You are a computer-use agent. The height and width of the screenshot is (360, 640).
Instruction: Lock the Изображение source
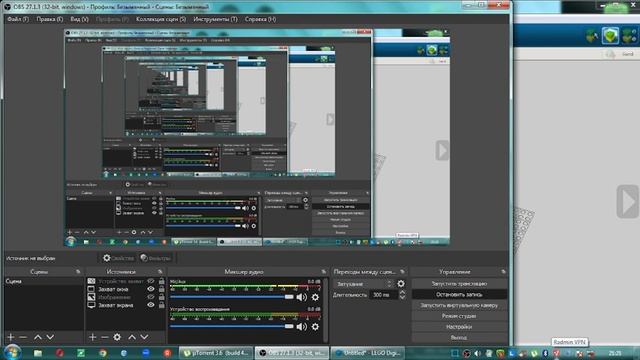pyautogui.click(x=162, y=297)
